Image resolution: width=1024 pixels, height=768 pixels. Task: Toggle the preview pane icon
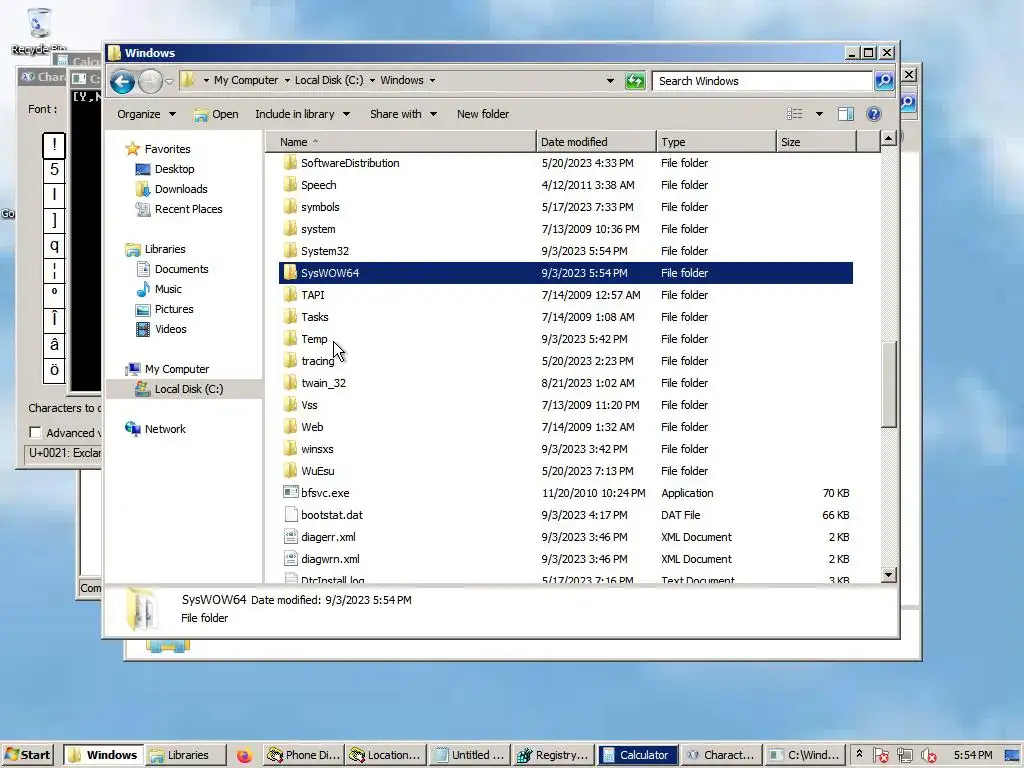tap(846, 114)
